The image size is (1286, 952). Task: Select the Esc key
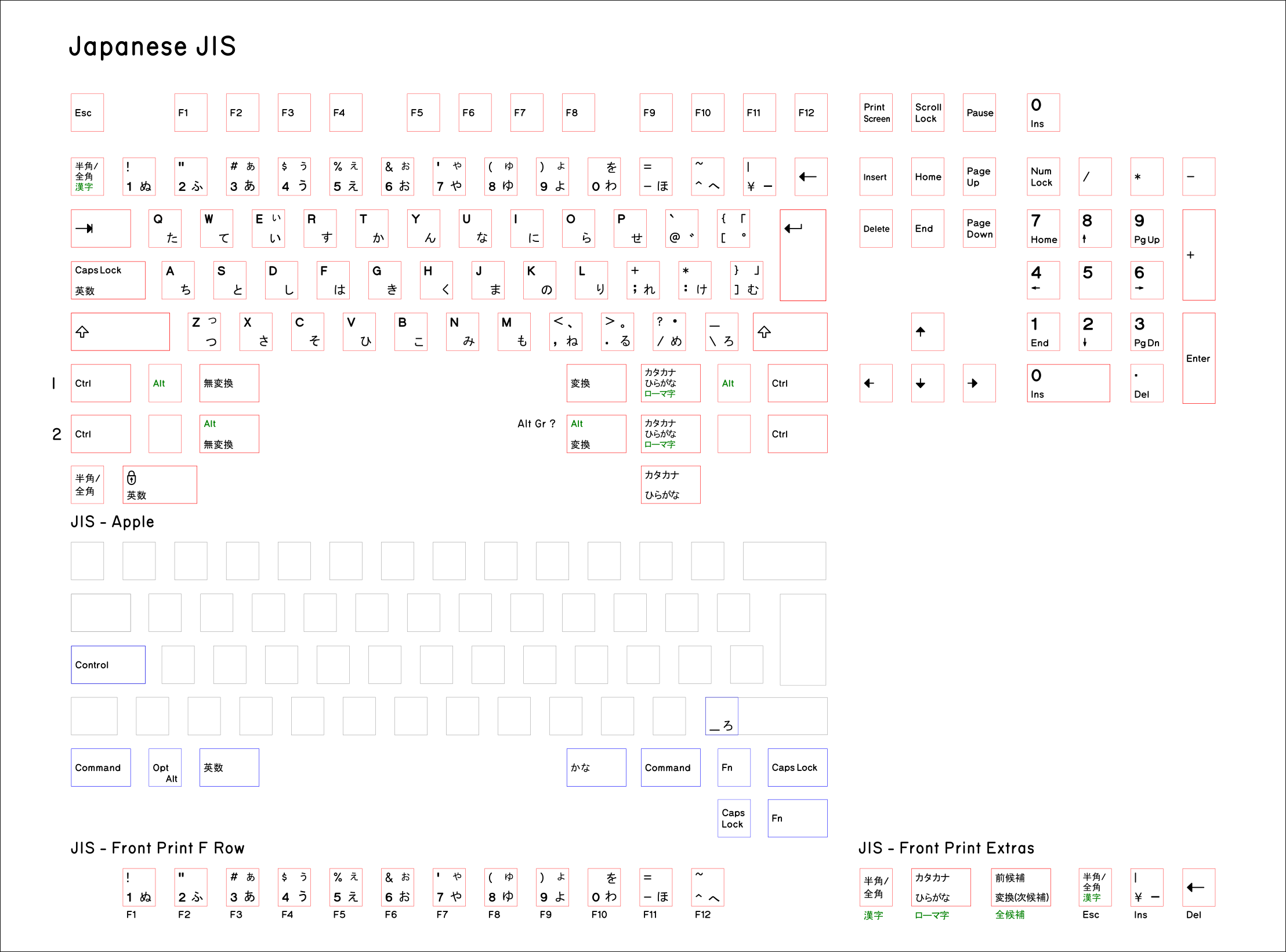point(86,113)
